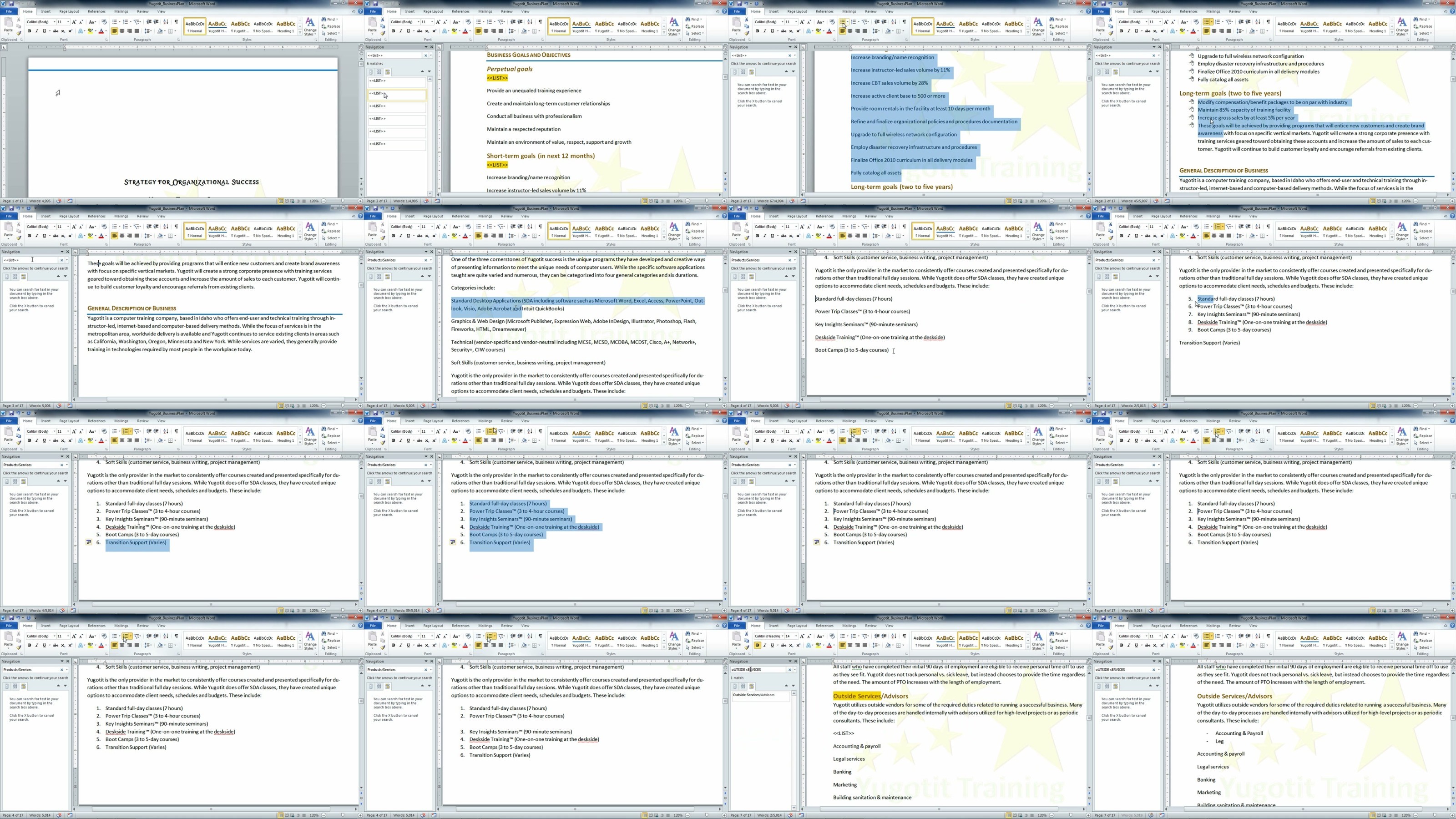
Task: Expand Find dropdown arrow in 'Business Goals' window
Action: click(701, 19)
